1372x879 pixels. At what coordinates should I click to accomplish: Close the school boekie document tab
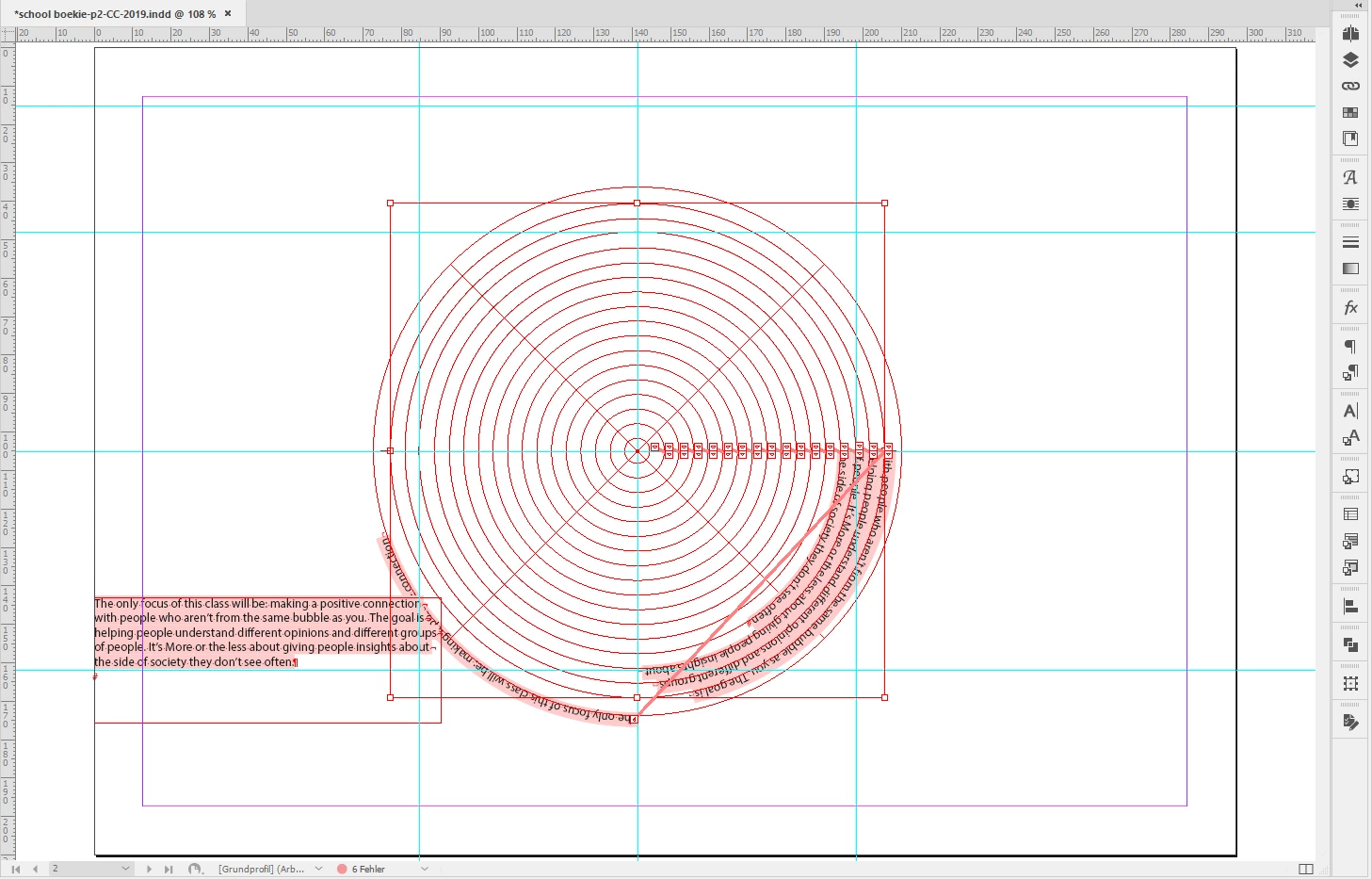pyautogui.click(x=228, y=14)
